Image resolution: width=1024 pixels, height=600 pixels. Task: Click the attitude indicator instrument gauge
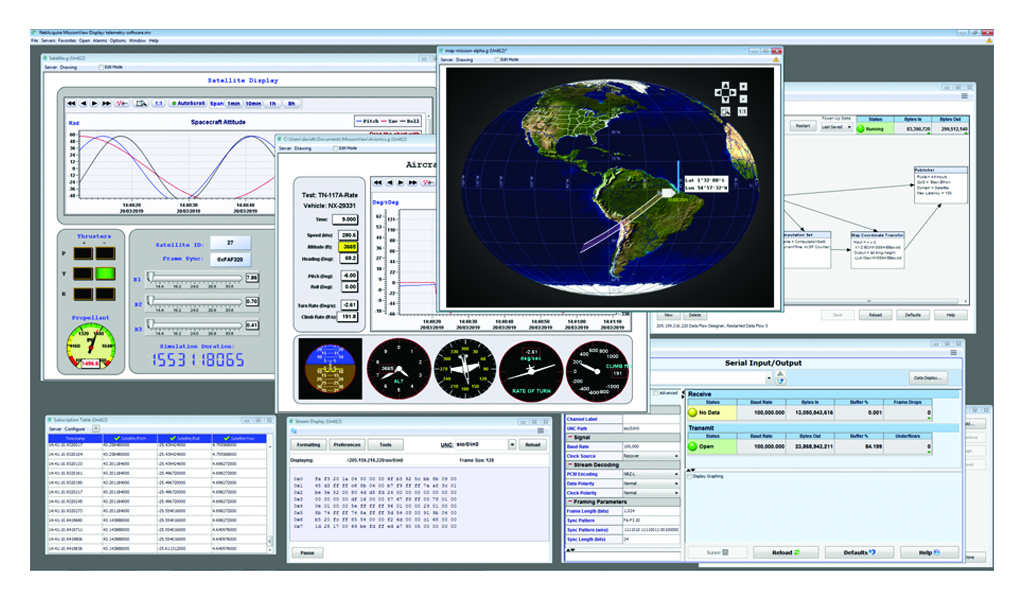(x=330, y=368)
